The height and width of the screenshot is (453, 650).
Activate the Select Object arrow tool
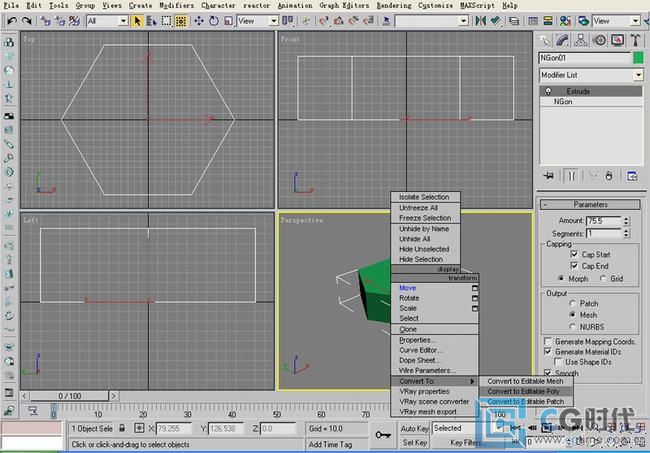(x=137, y=21)
